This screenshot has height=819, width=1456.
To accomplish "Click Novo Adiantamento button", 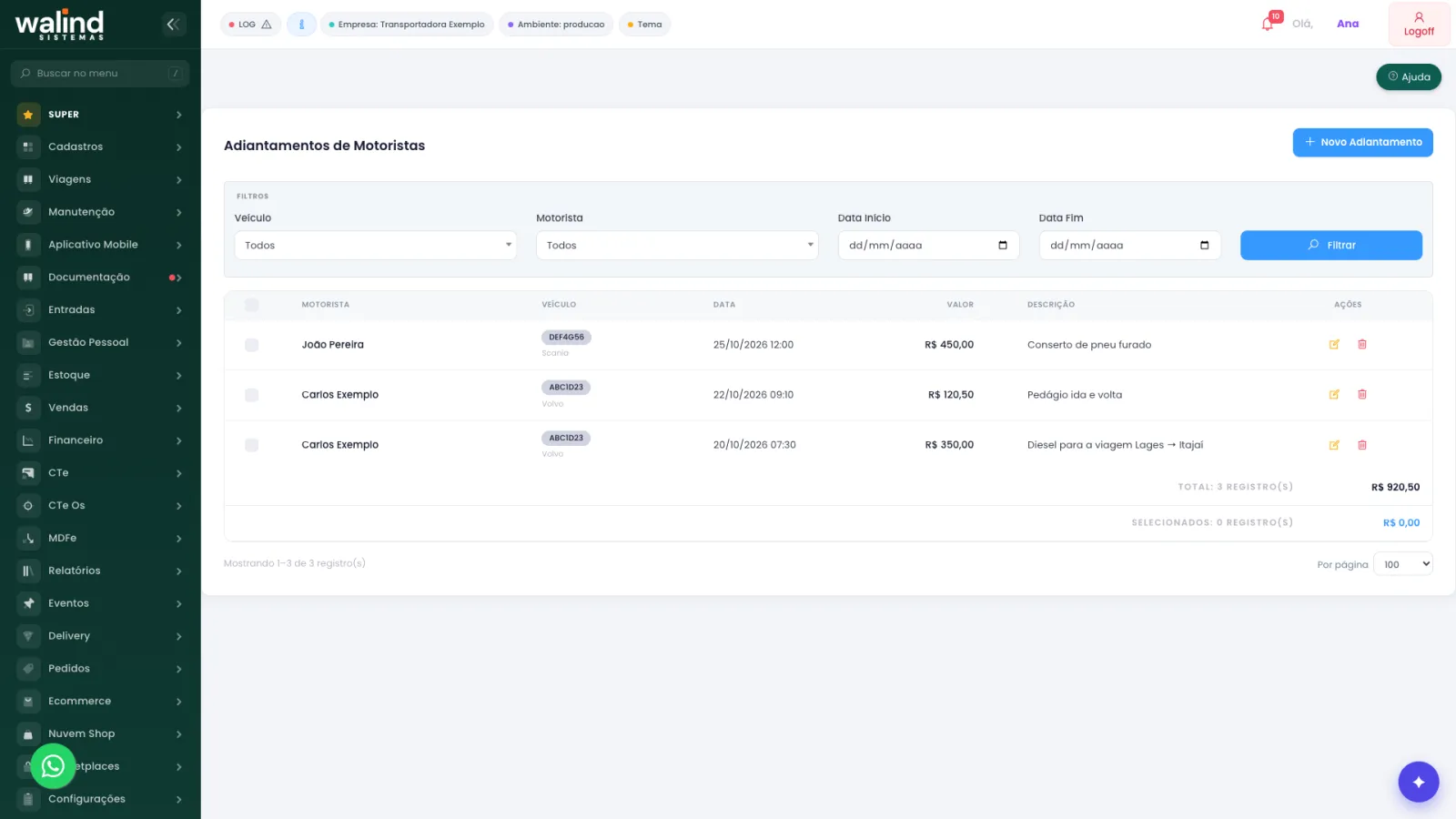I will (x=1362, y=142).
